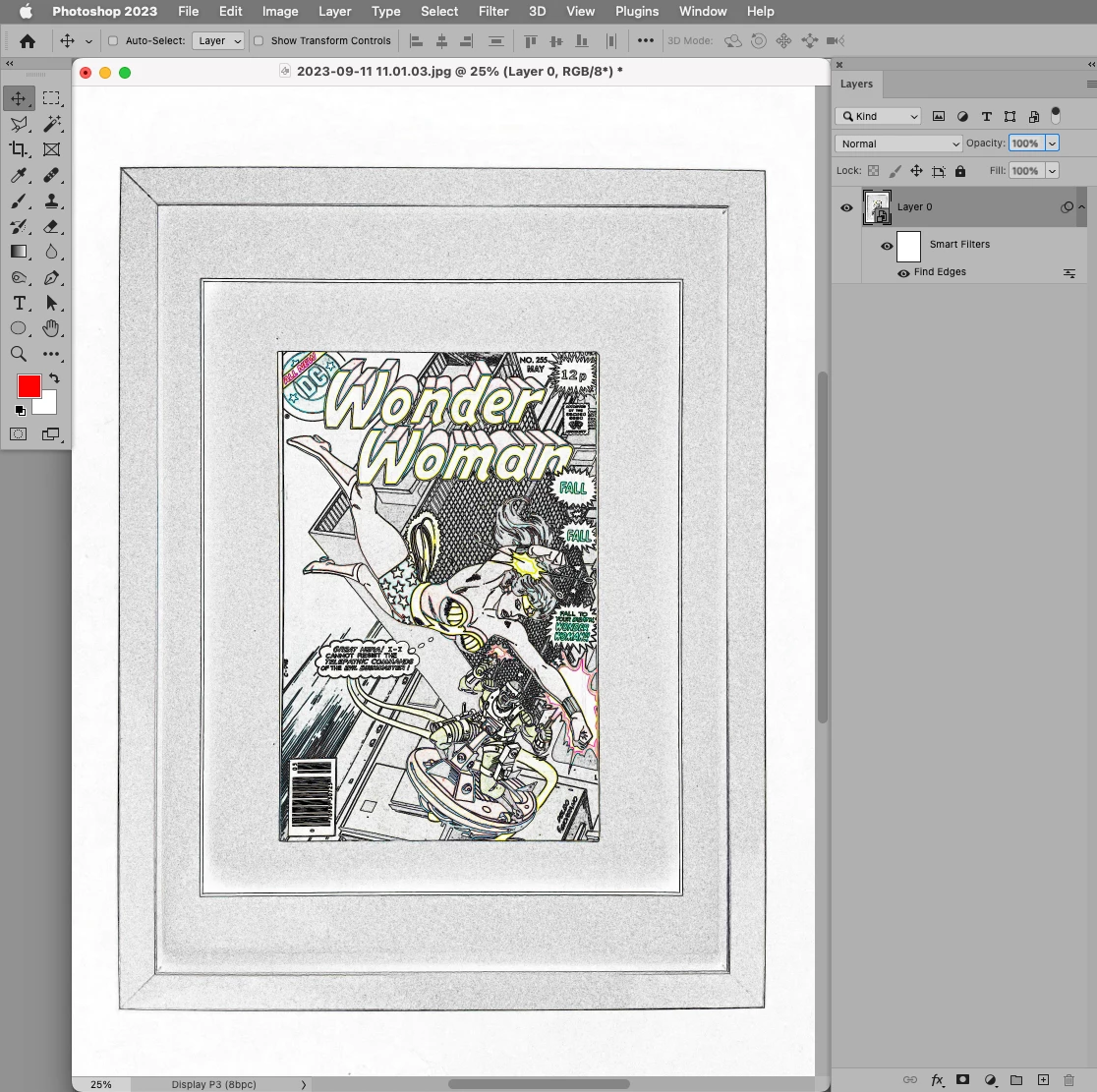Enable Show Transform Controls checkbox
Screen dimensions: 1097x1092
point(259,40)
